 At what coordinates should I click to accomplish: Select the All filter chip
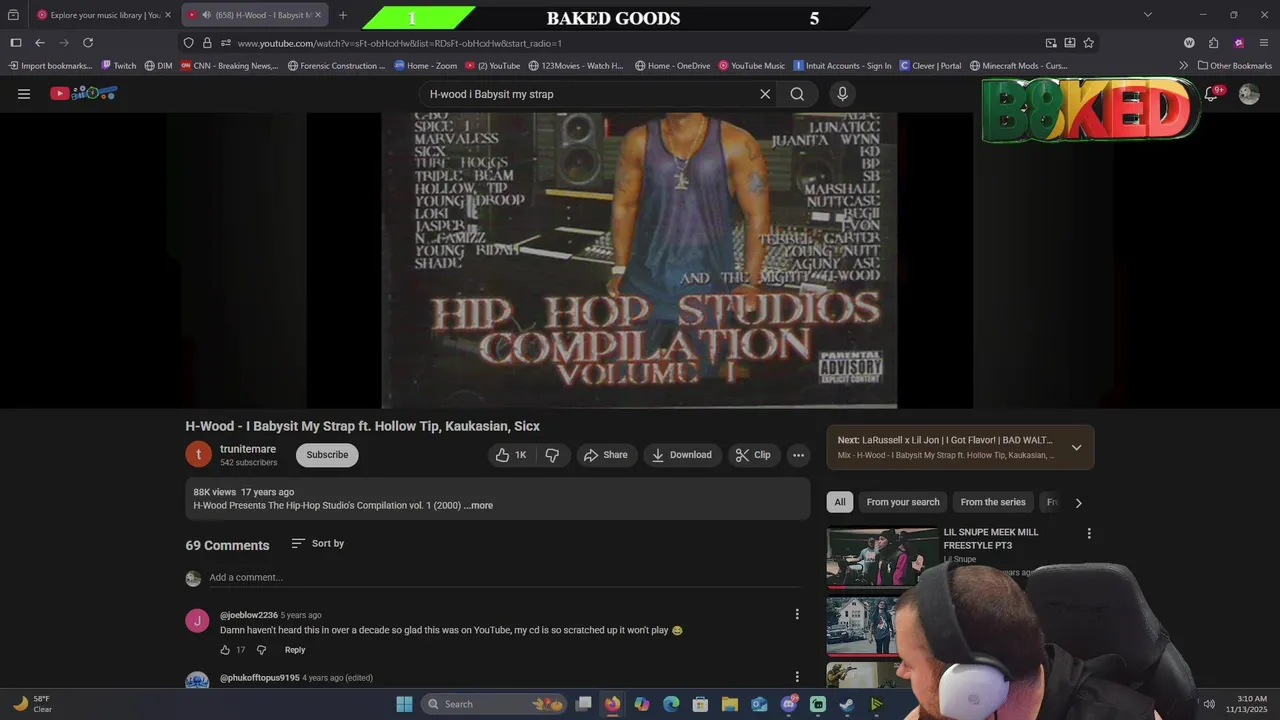pyautogui.click(x=840, y=502)
